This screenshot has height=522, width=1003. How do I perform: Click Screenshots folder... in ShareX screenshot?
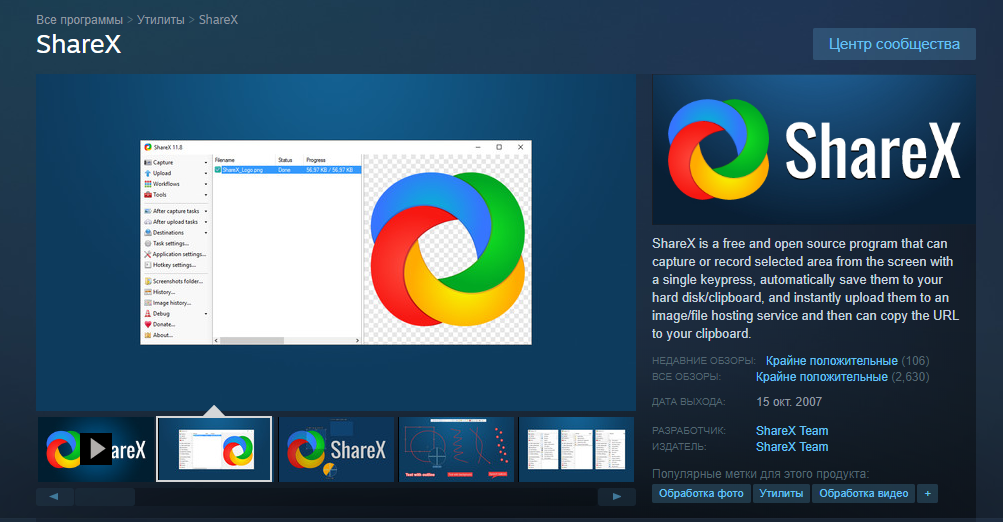[173, 281]
